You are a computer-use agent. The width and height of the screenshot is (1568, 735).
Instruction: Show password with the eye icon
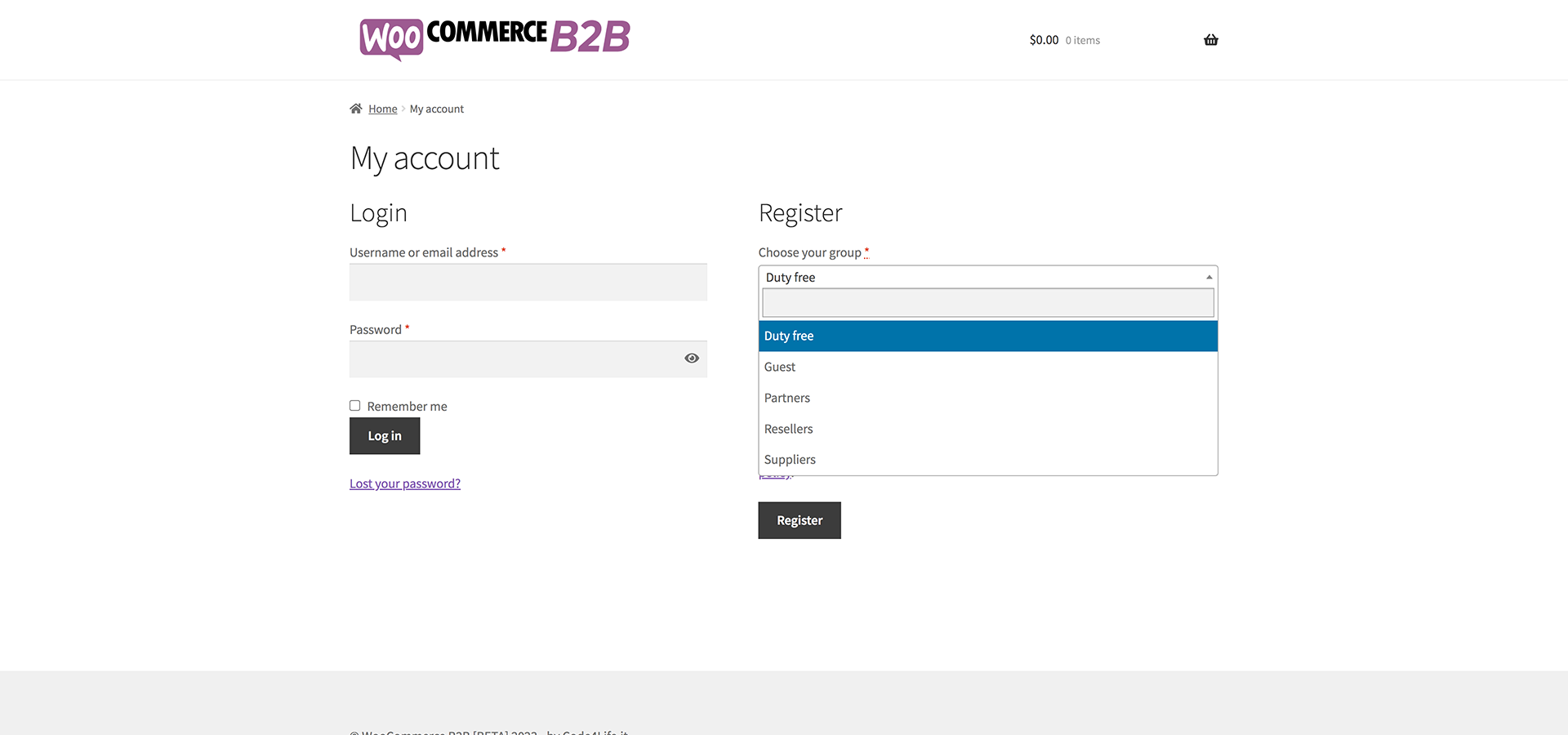(x=692, y=359)
